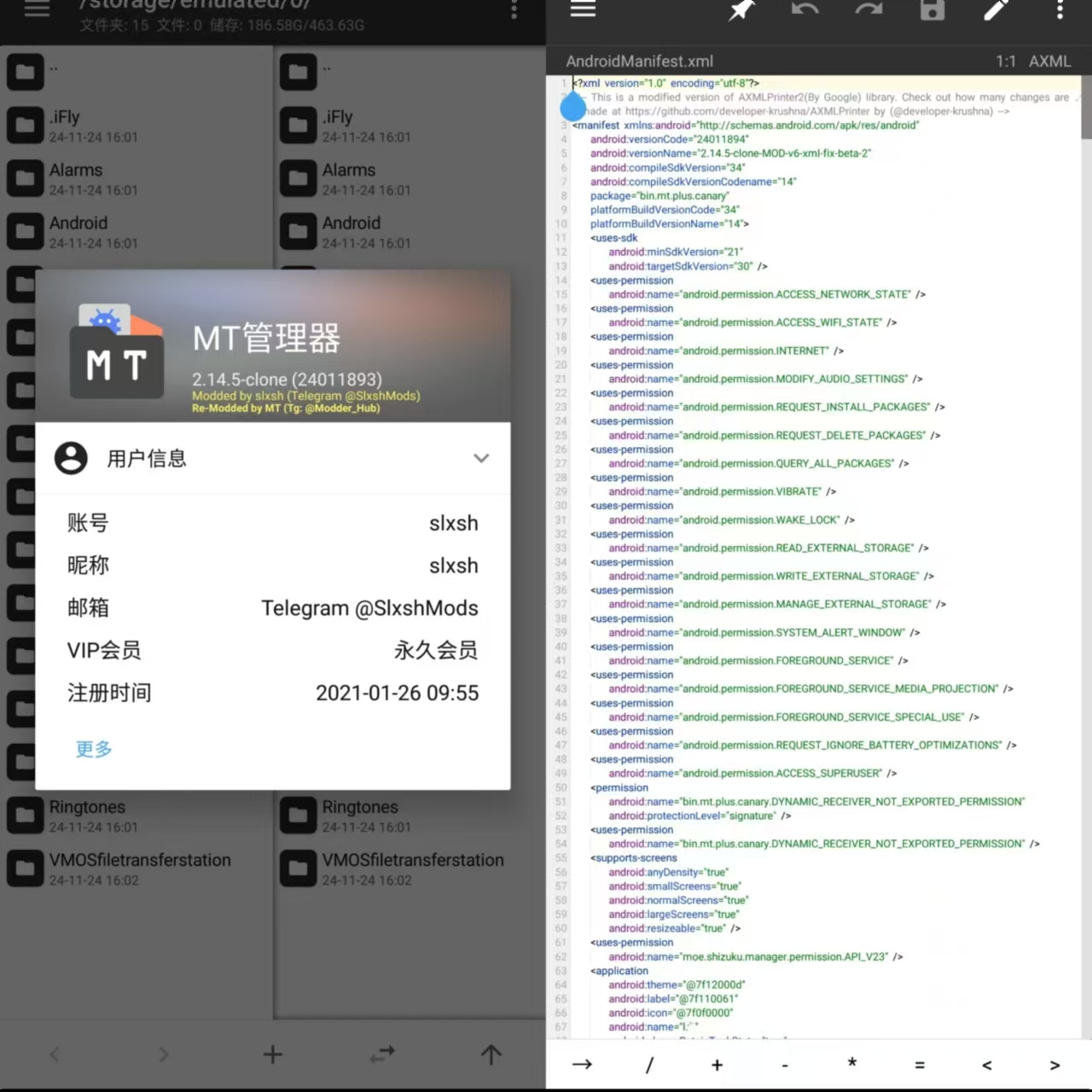Open the .iFly folder in left pane
Image resolution: width=1092 pixels, height=1092 pixels.
point(136,125)
